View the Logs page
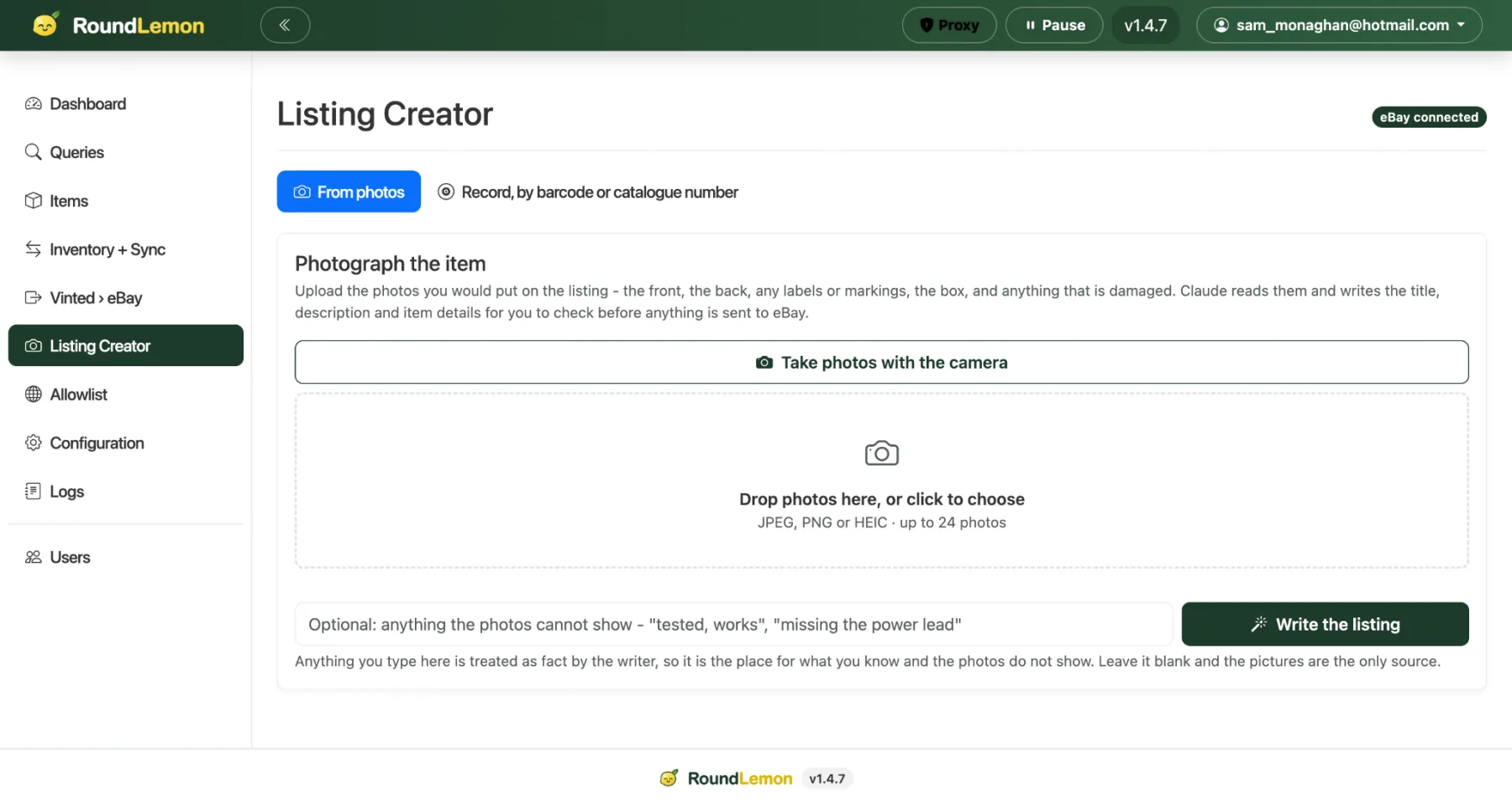 coord(126,491)
